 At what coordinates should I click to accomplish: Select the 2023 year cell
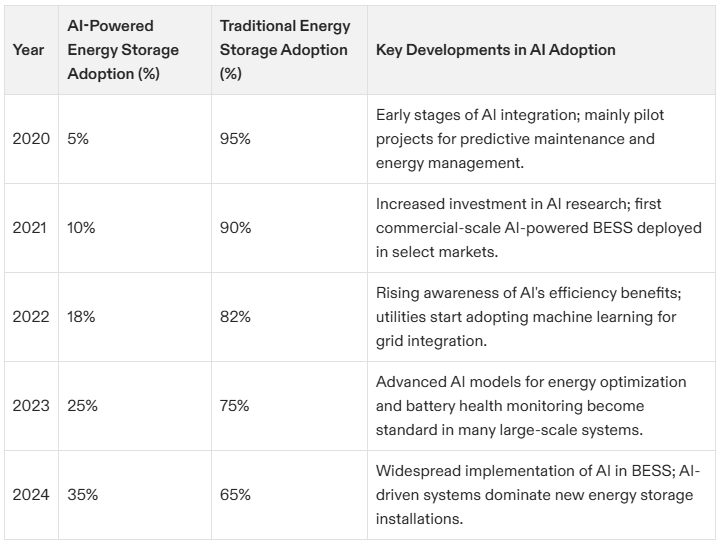[x=30, y=406]
